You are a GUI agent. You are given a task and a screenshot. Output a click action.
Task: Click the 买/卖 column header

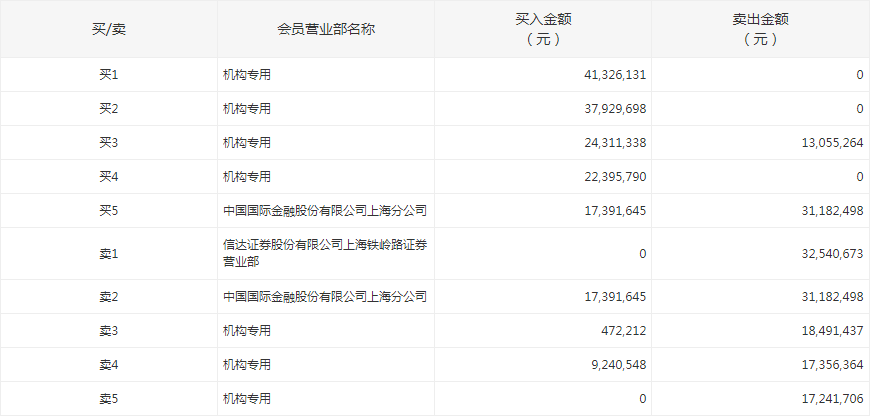[108, 29]
